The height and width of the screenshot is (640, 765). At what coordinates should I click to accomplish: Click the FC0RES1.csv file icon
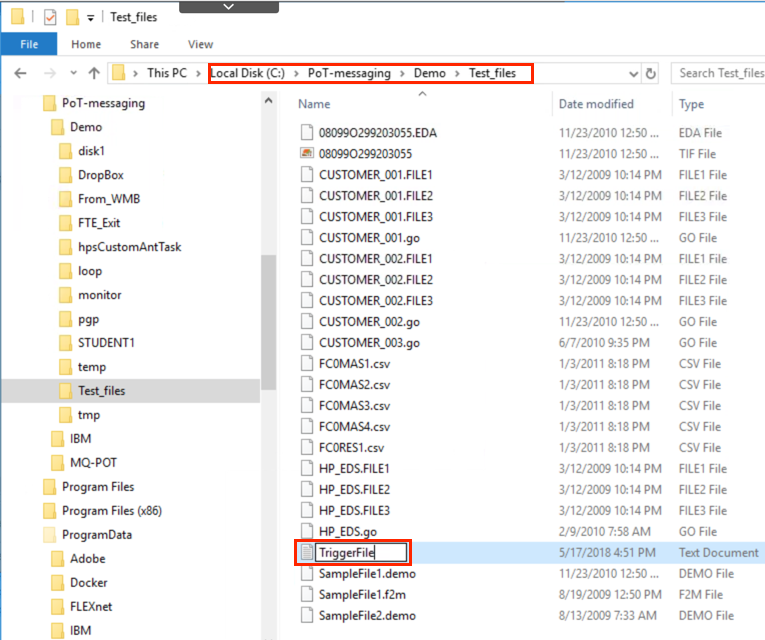[x=306, y=447]
